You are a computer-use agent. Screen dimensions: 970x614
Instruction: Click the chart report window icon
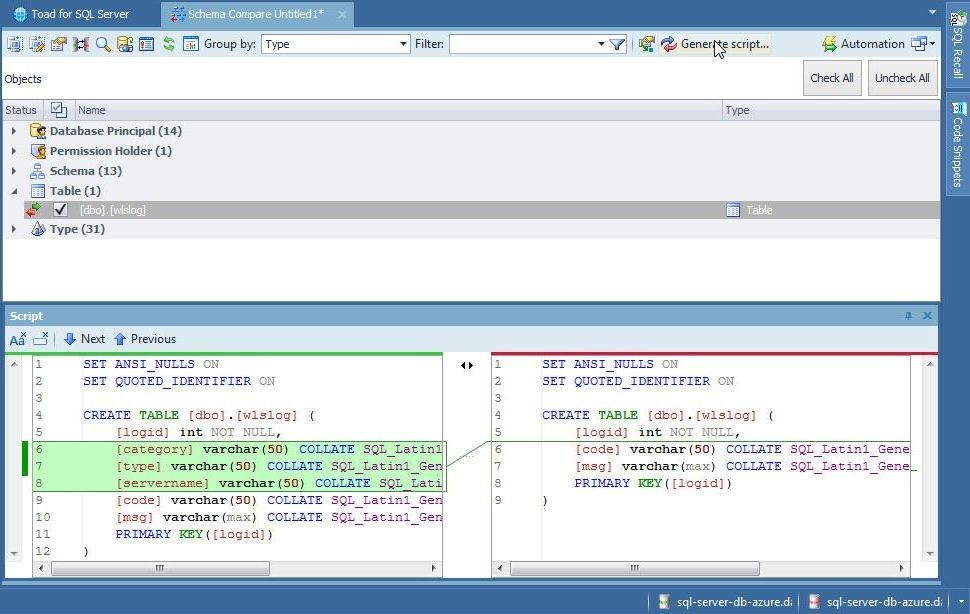(x=191, y=44)
